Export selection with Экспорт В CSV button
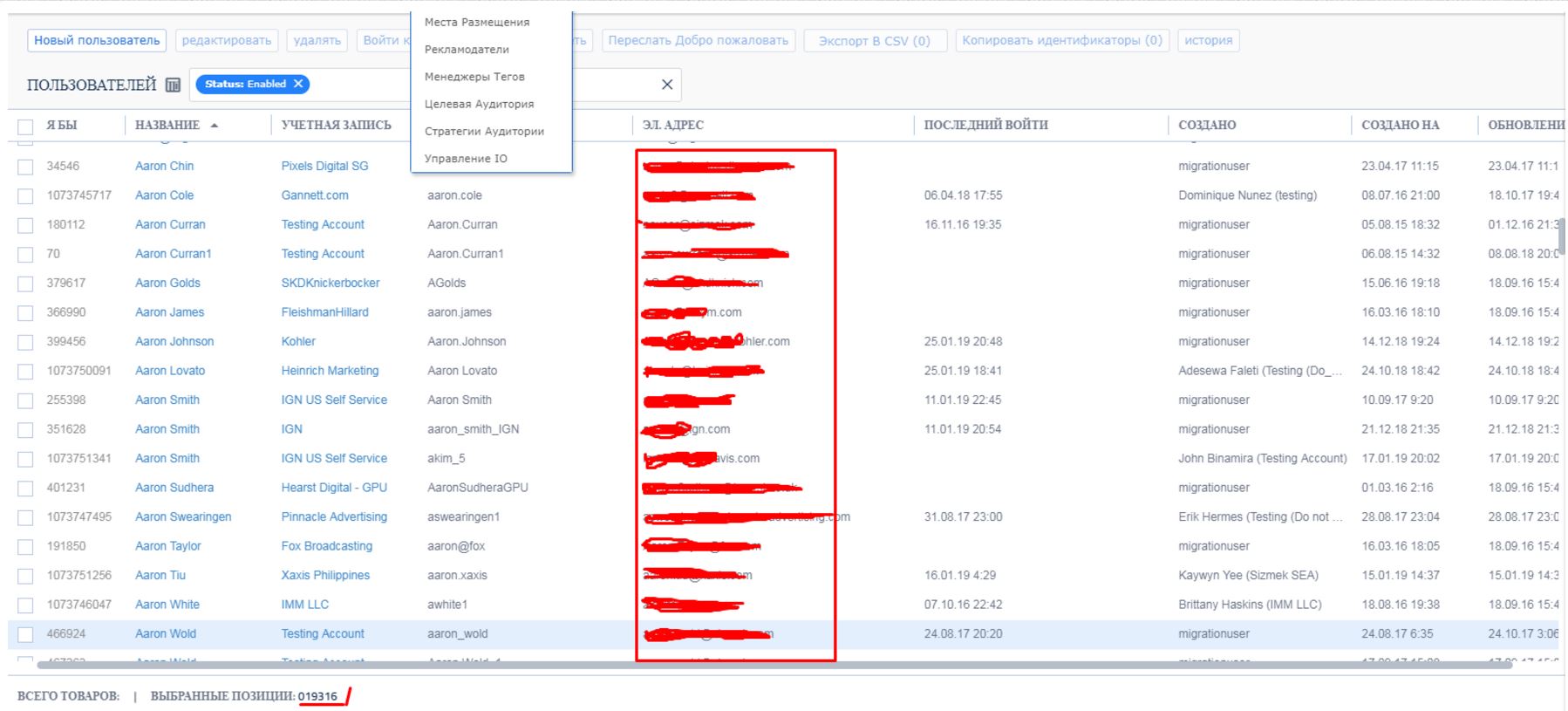The height and width of the screenshot is (711, 1568). coord(875,40)
